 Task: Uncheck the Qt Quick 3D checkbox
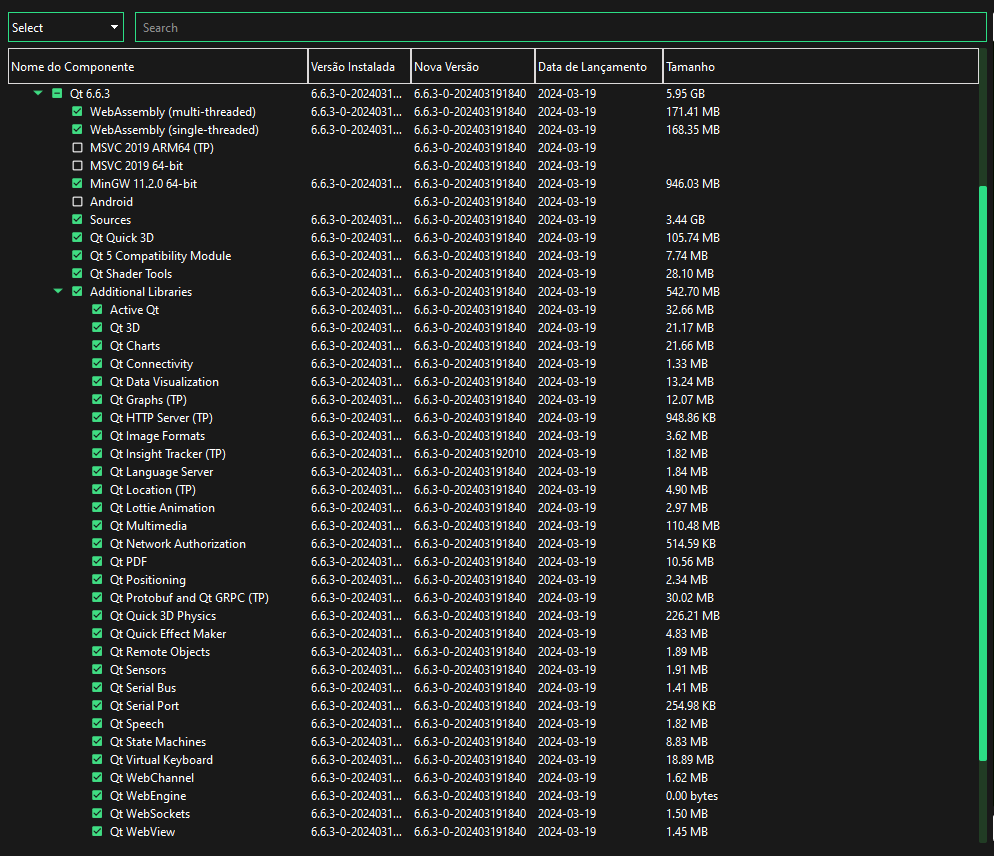pos(77,237)
